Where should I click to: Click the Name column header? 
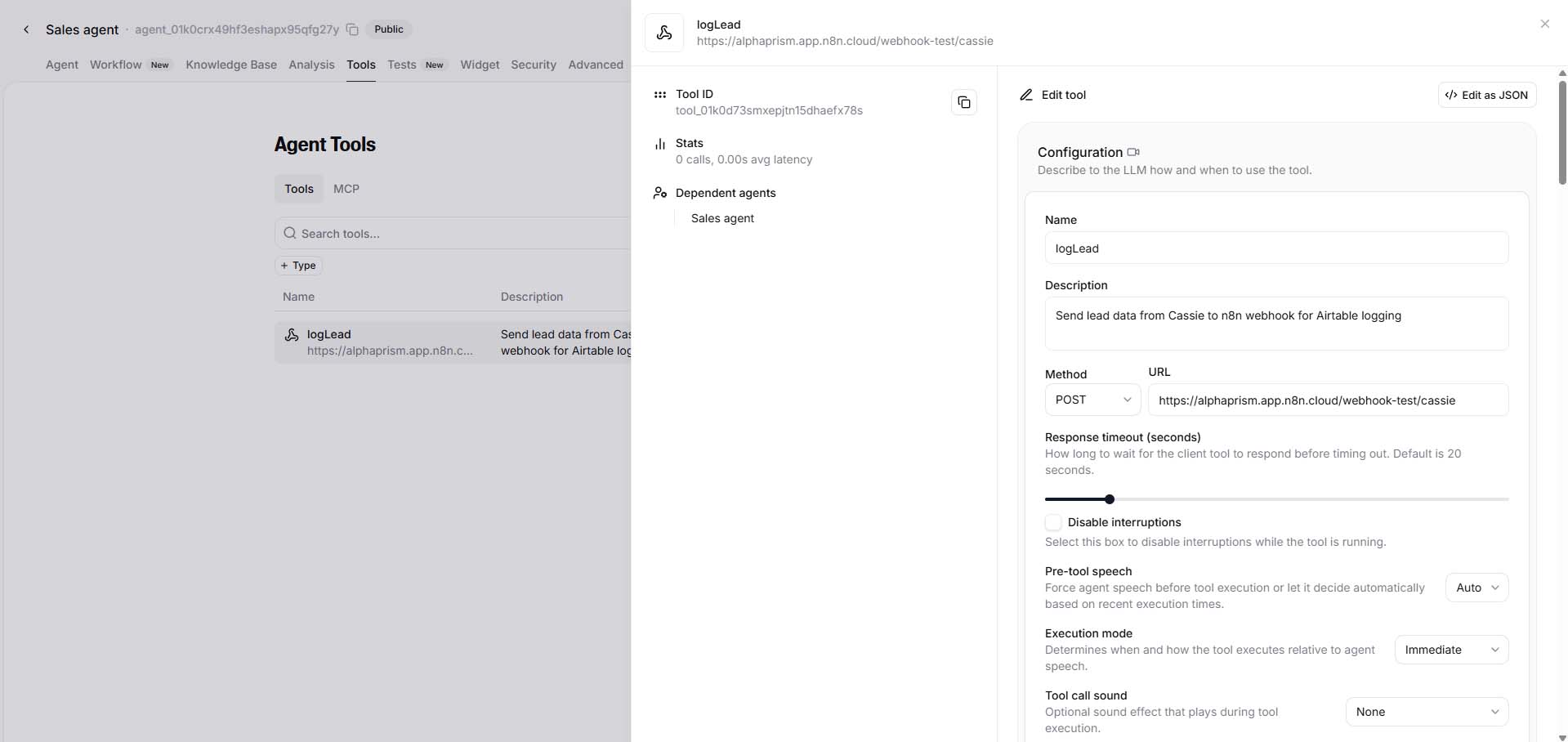point(298,297)
